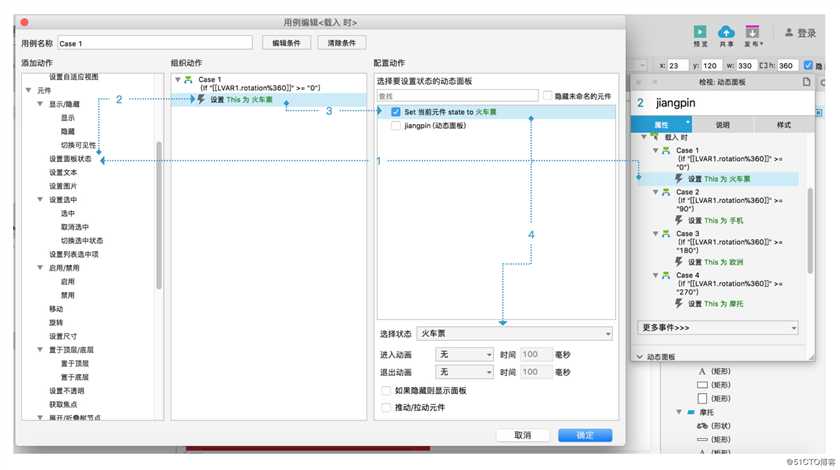Collapse Case 1 in 组织动作 panel
The width and height of the screenshot is (840, 470).
click(x=178, y=79)
